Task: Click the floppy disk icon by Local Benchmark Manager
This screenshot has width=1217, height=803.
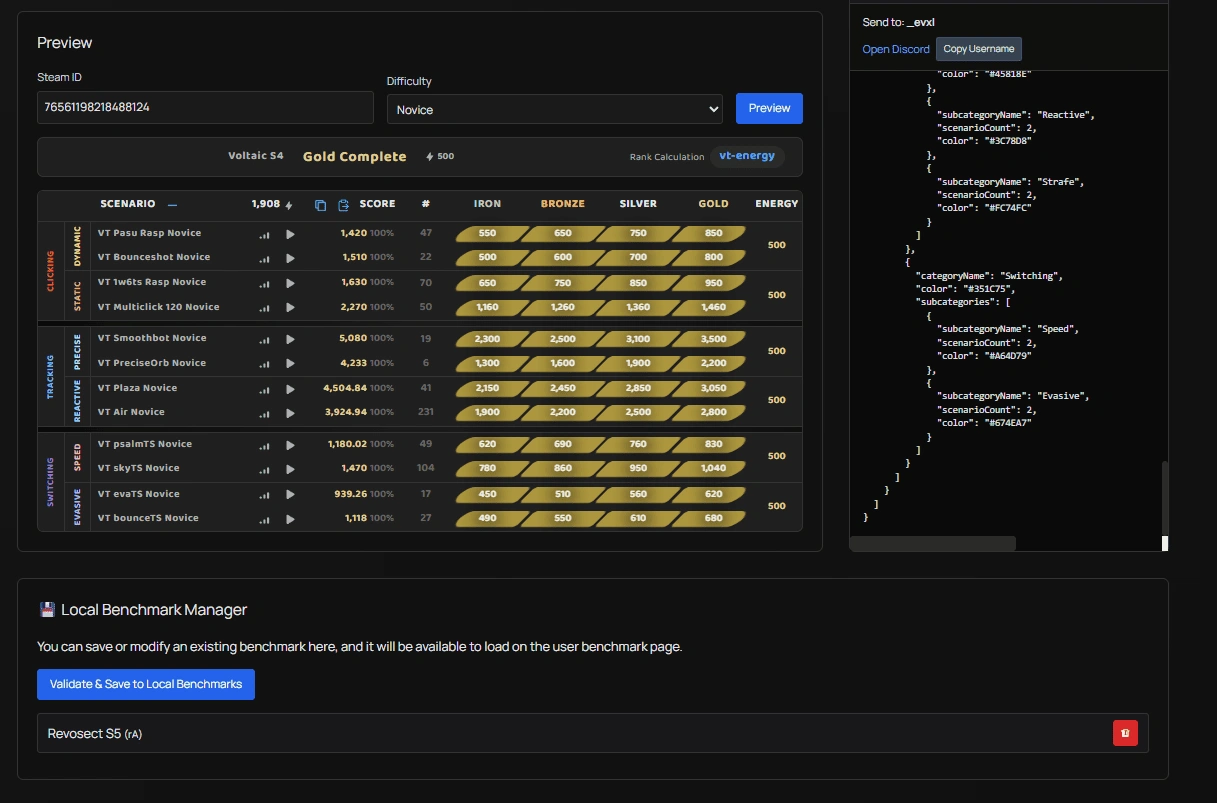Action: pos(46,609)
